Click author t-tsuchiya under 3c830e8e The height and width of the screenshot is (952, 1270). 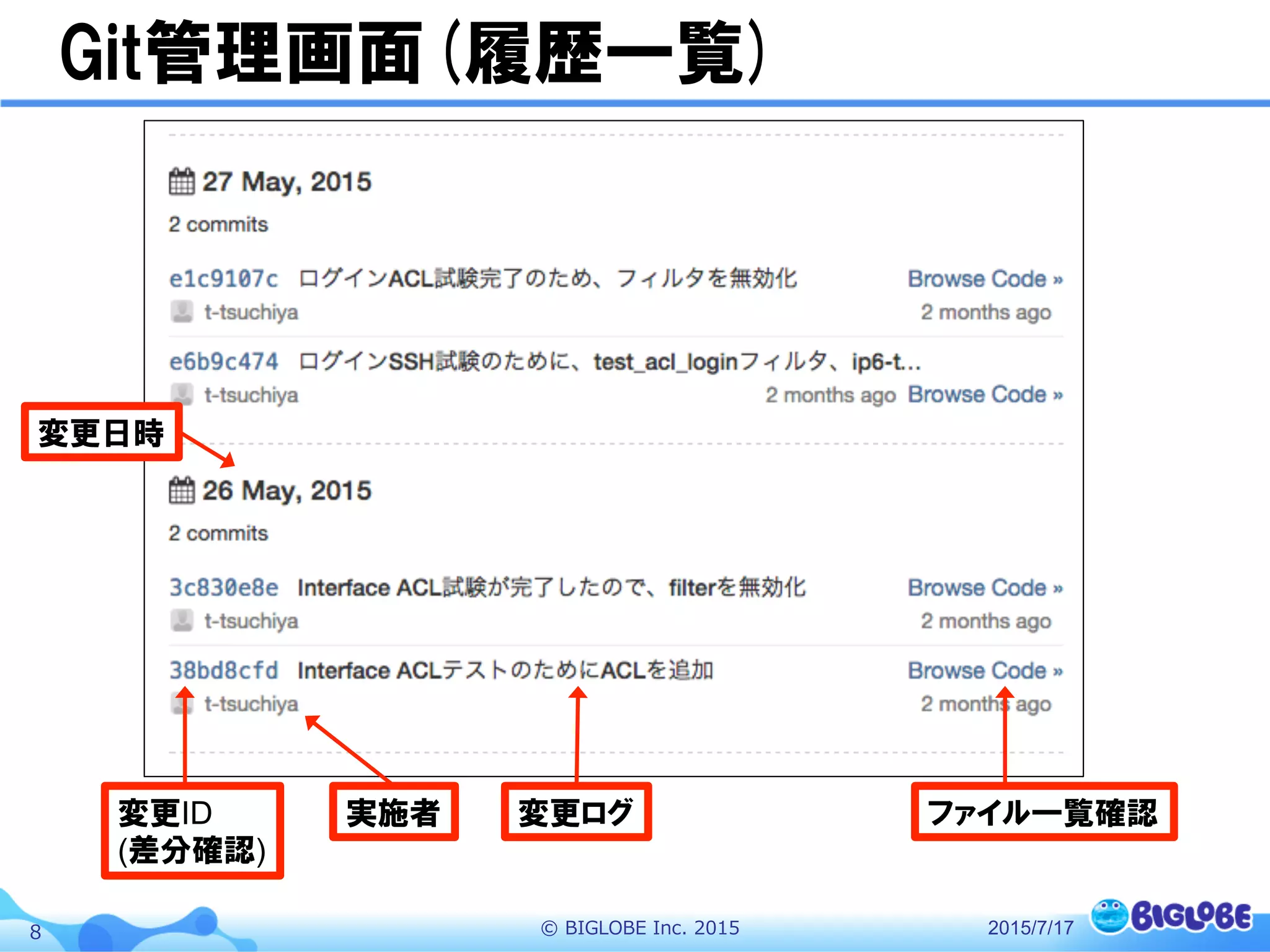pos(251,620)
